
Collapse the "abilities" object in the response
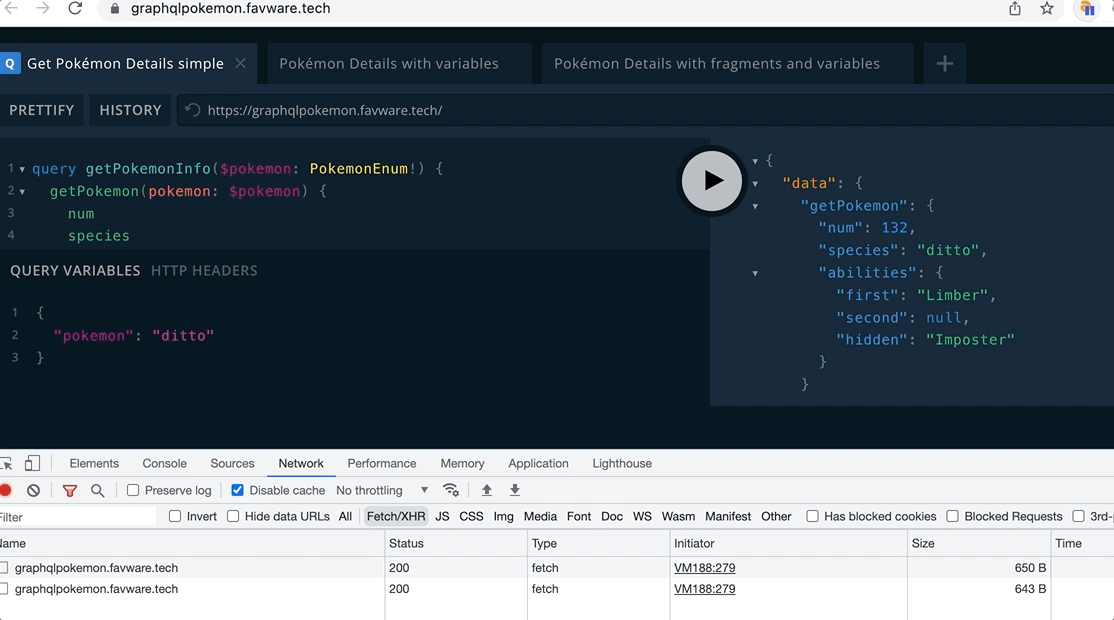pyautogui.click(x=755, y=273)
